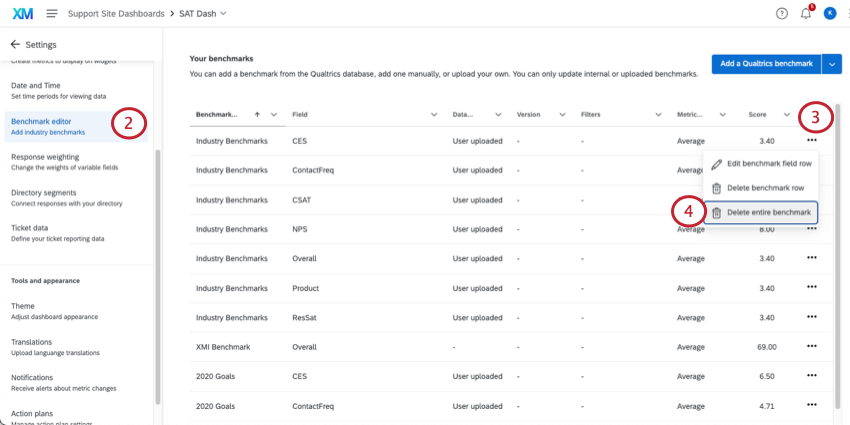This screenshot has width=850, height=425.
Task: Open the Field column filter dropdown
Action: pyautogui.click(x=434, y=115)
